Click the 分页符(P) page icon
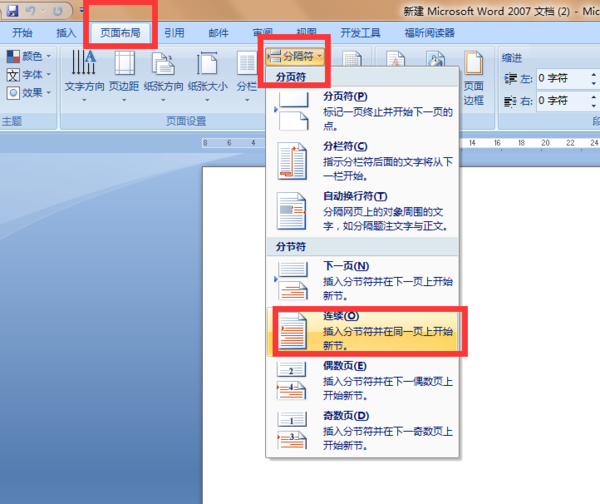The height and width of the screenshot is (504, 600). pyautogui.click(x=293, y=111)
